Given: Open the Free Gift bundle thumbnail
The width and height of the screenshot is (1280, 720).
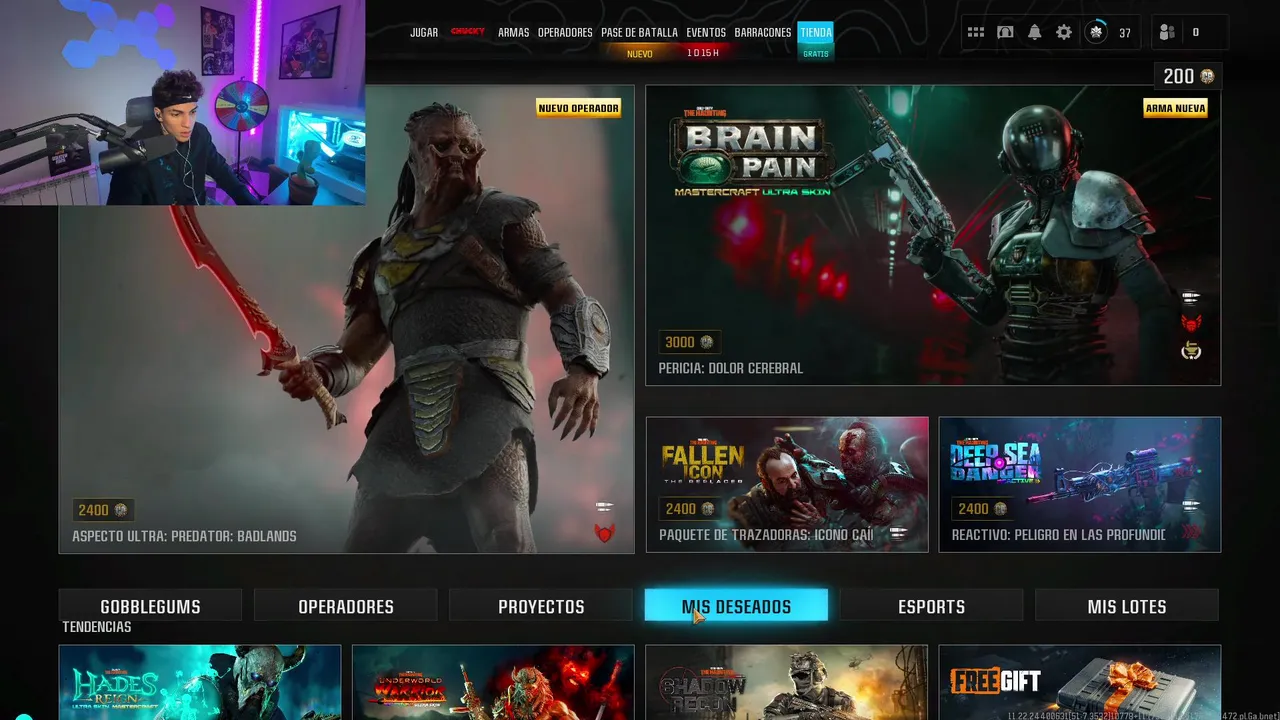Looking at the screenshot, I should coord(1080,682).
